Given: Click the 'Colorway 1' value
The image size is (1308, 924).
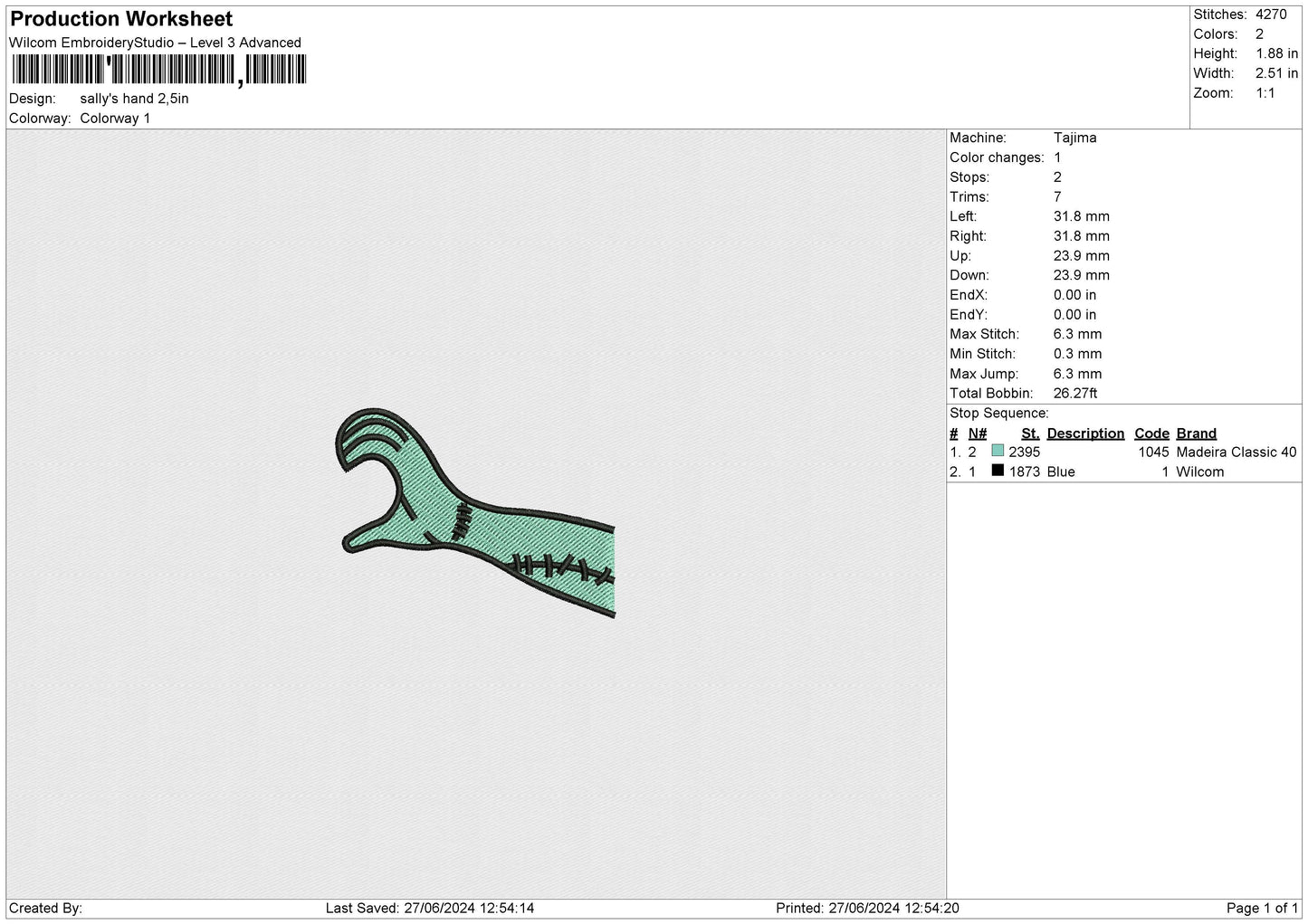Looking at the screenshot, I should pos(115,119).
